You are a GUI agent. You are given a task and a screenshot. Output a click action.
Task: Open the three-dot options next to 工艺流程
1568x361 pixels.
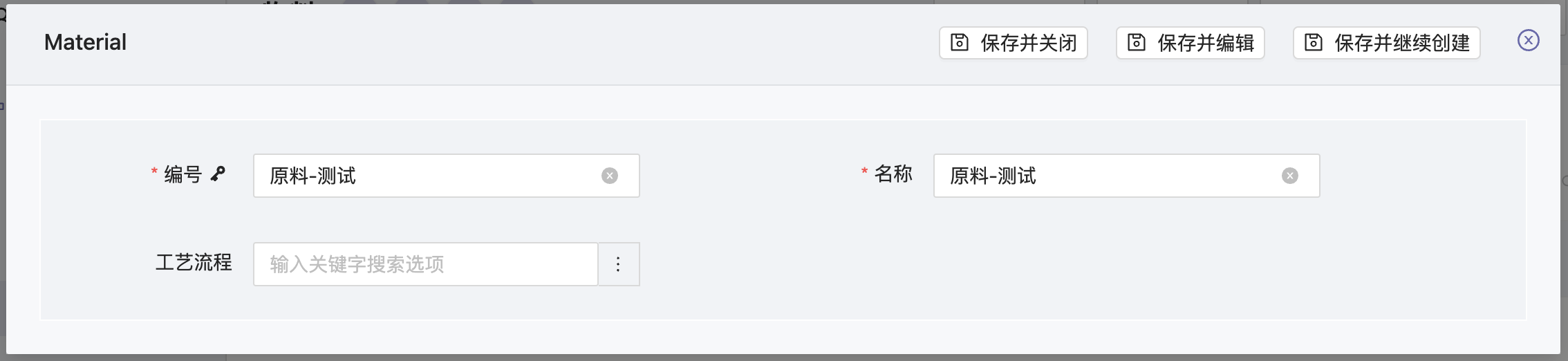click(619, 264)
